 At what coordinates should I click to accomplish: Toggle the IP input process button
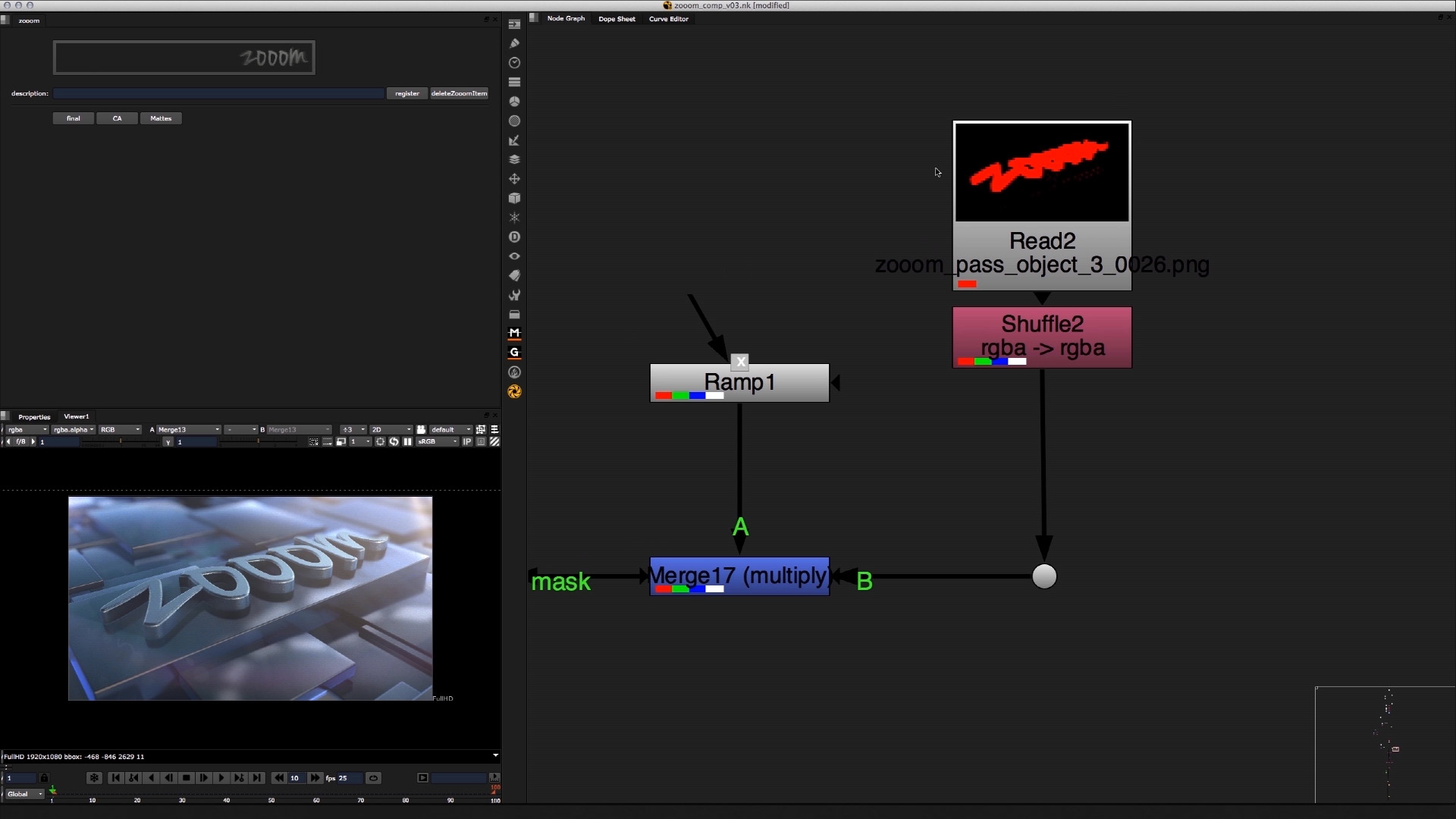[467, 441]
